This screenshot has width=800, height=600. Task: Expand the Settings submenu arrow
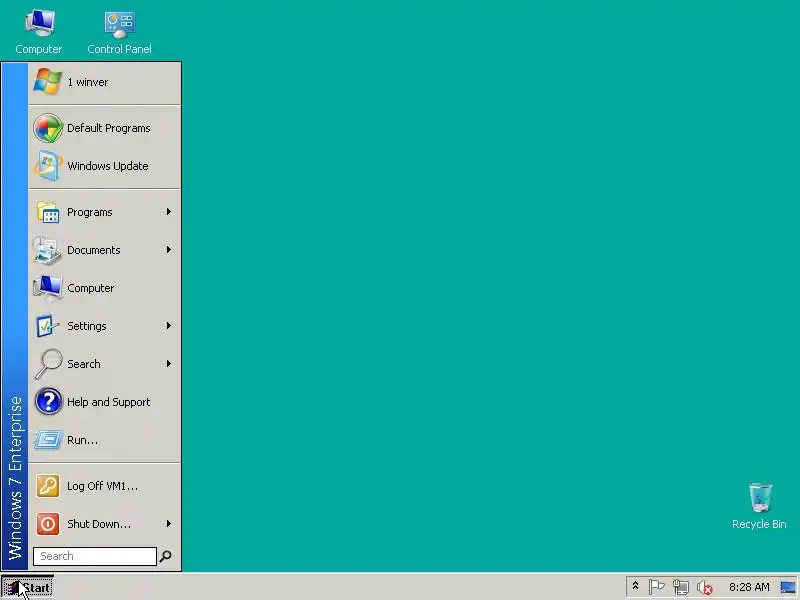(x=169, y=326)
